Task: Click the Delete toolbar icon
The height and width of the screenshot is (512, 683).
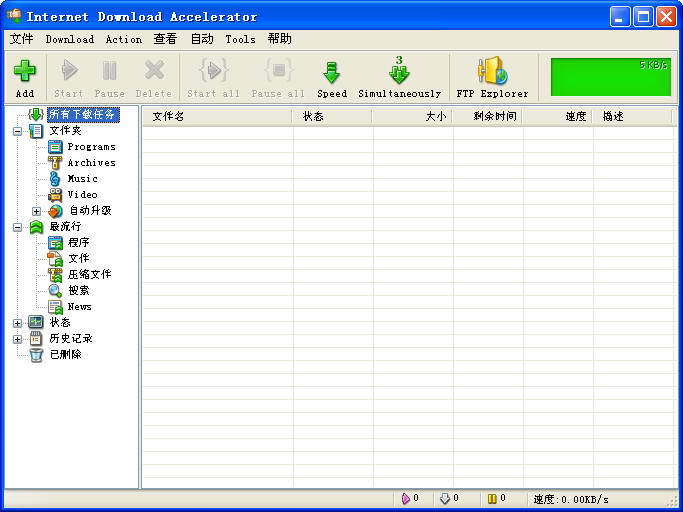Action: click(154, 70)
